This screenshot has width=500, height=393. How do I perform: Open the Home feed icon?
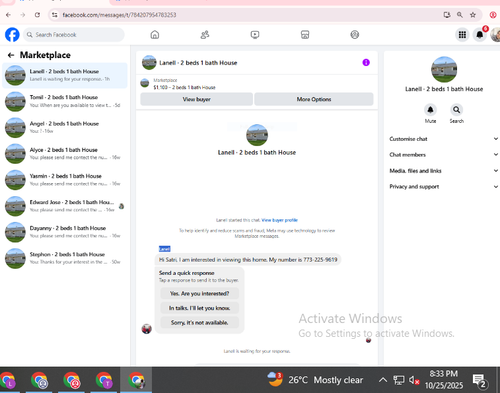(x=155, y=35)
